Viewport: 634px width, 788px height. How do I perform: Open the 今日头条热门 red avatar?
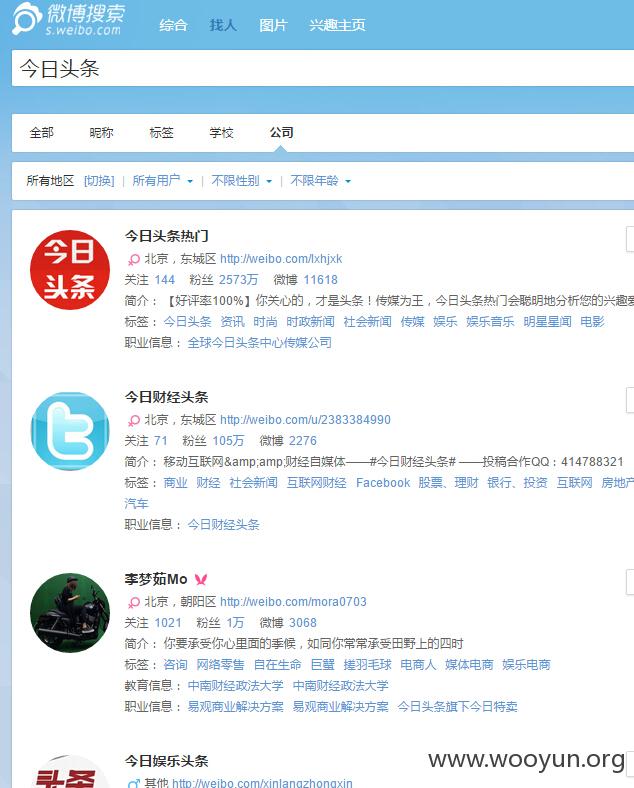click(70, 270)
